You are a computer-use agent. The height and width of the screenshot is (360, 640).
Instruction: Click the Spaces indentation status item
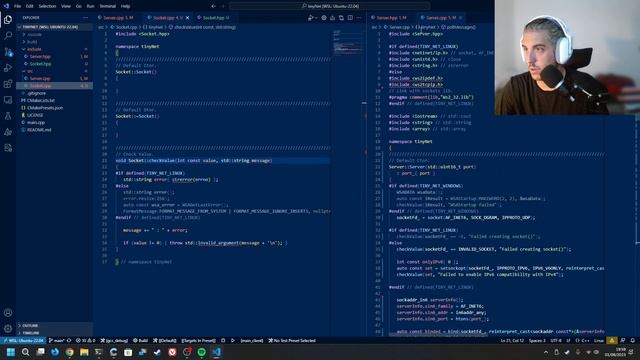537,340
